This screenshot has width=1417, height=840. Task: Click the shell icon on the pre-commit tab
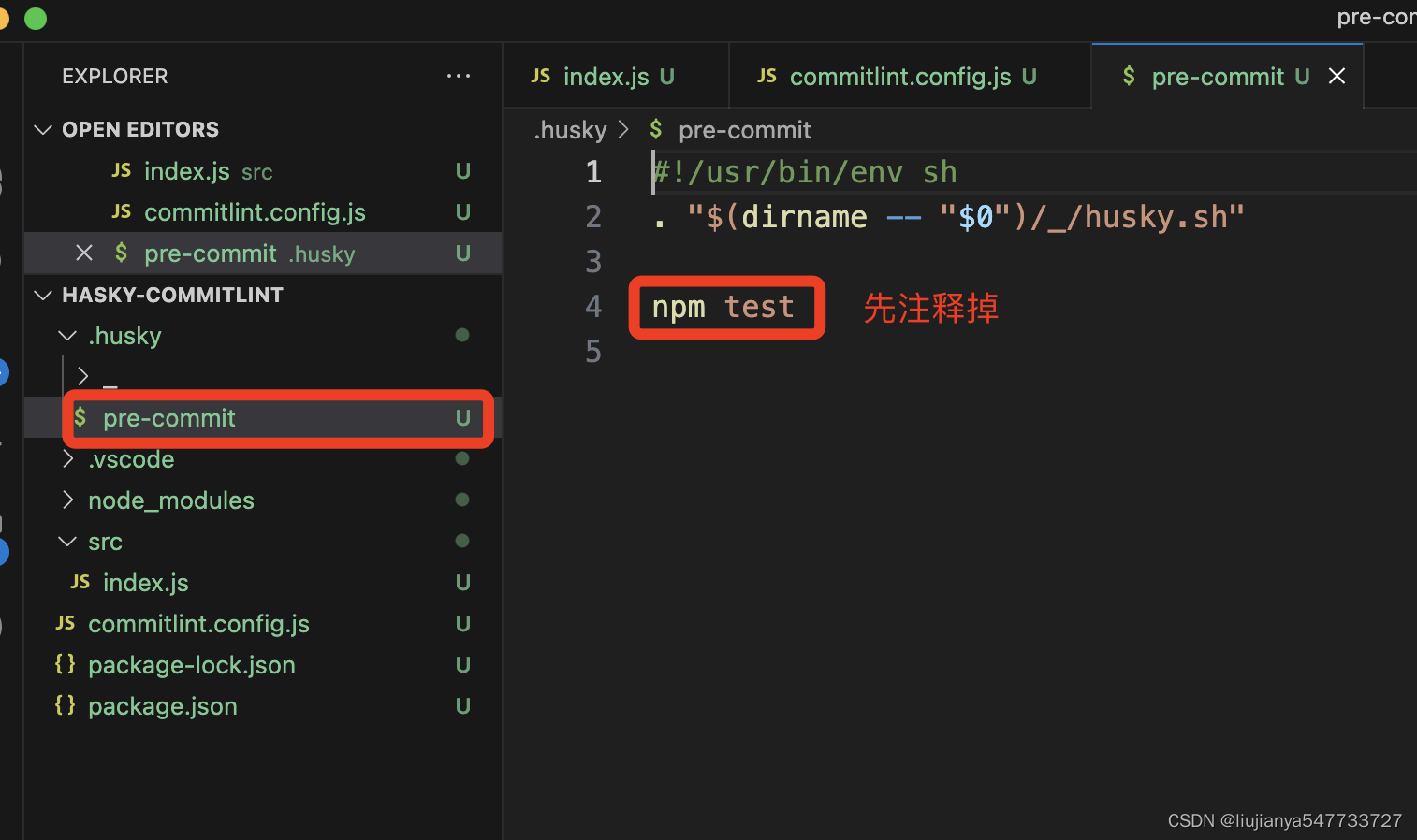tap(1128, 77)
